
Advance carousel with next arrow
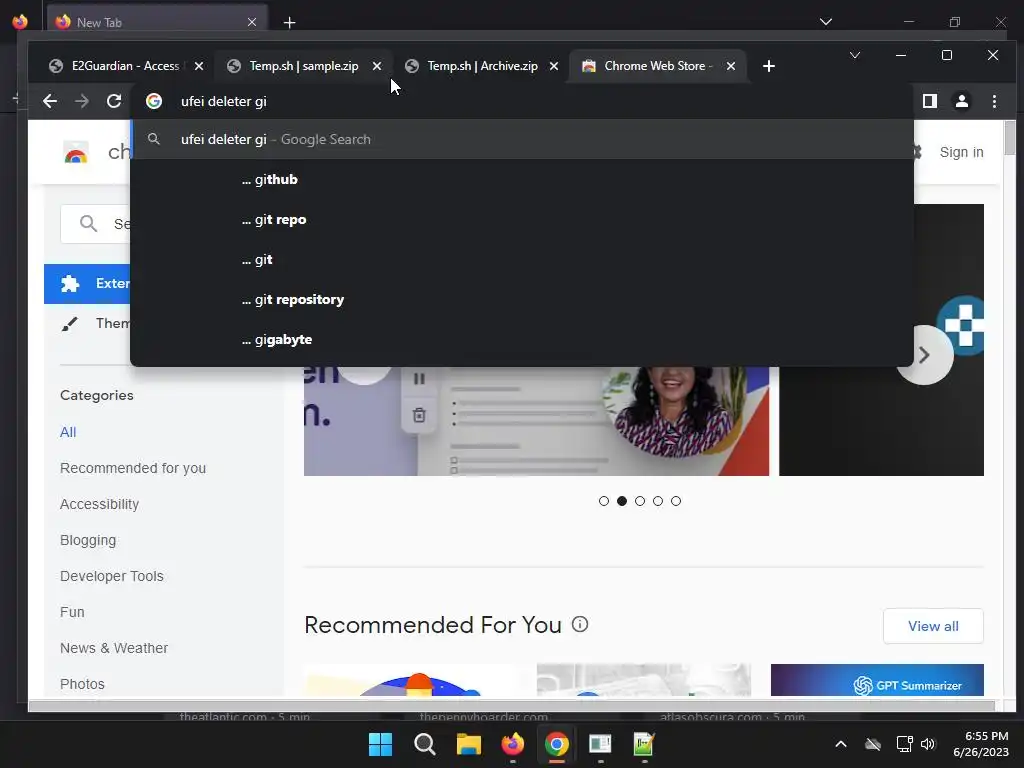point(924,355)
